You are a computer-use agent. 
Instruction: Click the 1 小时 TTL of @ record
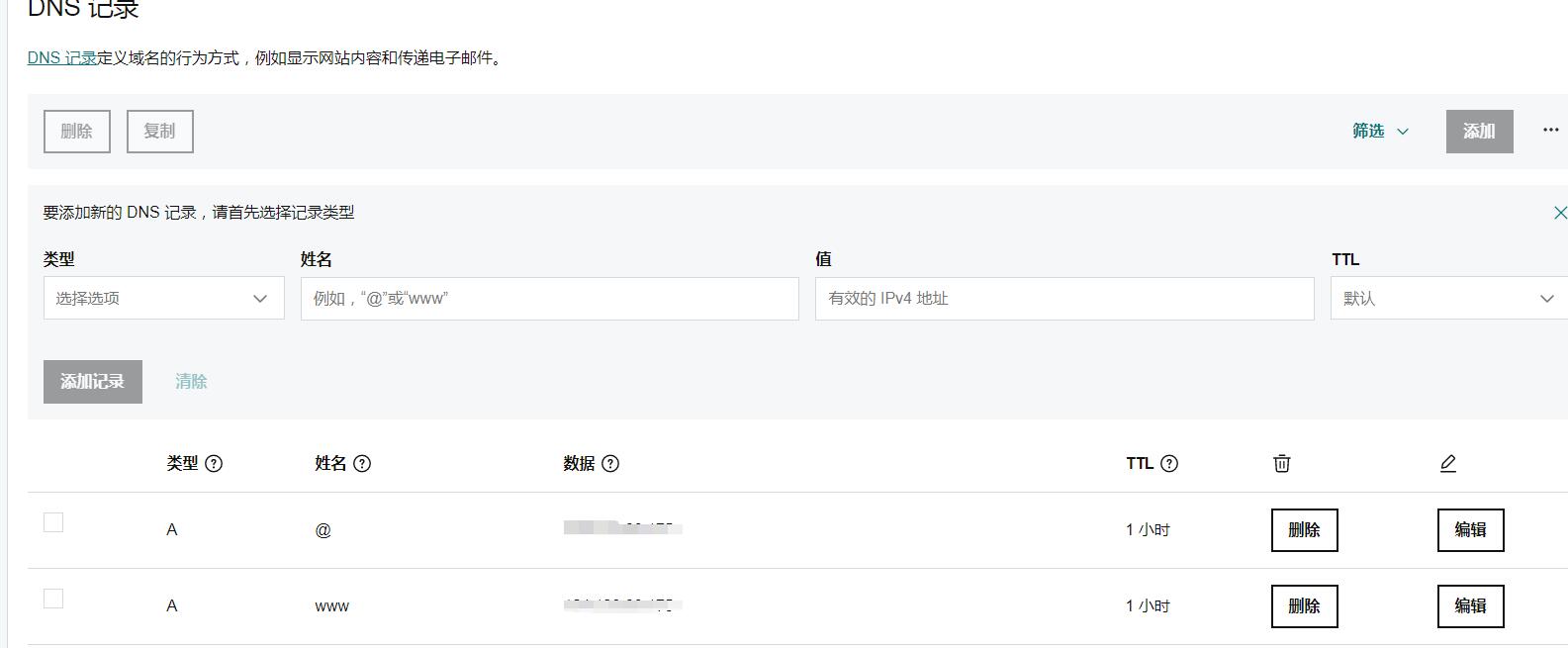(1148, 530)
